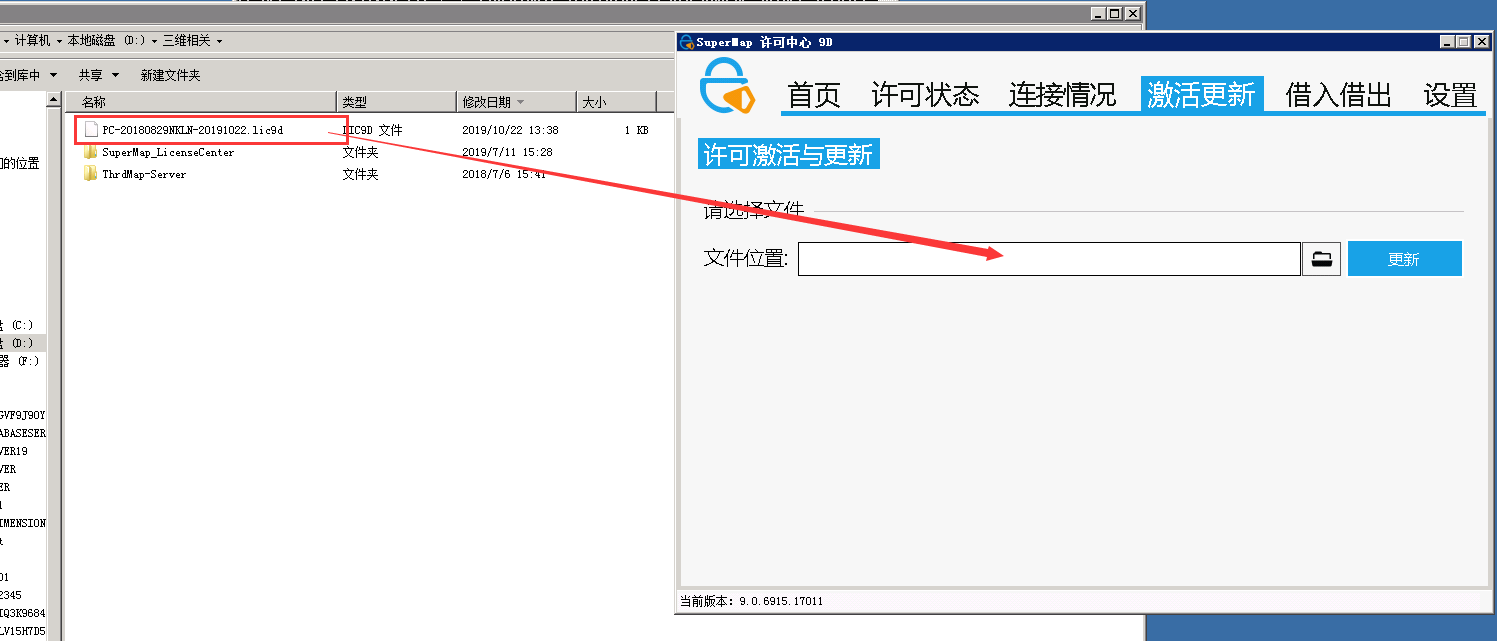Open the browse folder icon beside file location
The height and width of the screenshot is (641, 1497).
pos(1322,259)
